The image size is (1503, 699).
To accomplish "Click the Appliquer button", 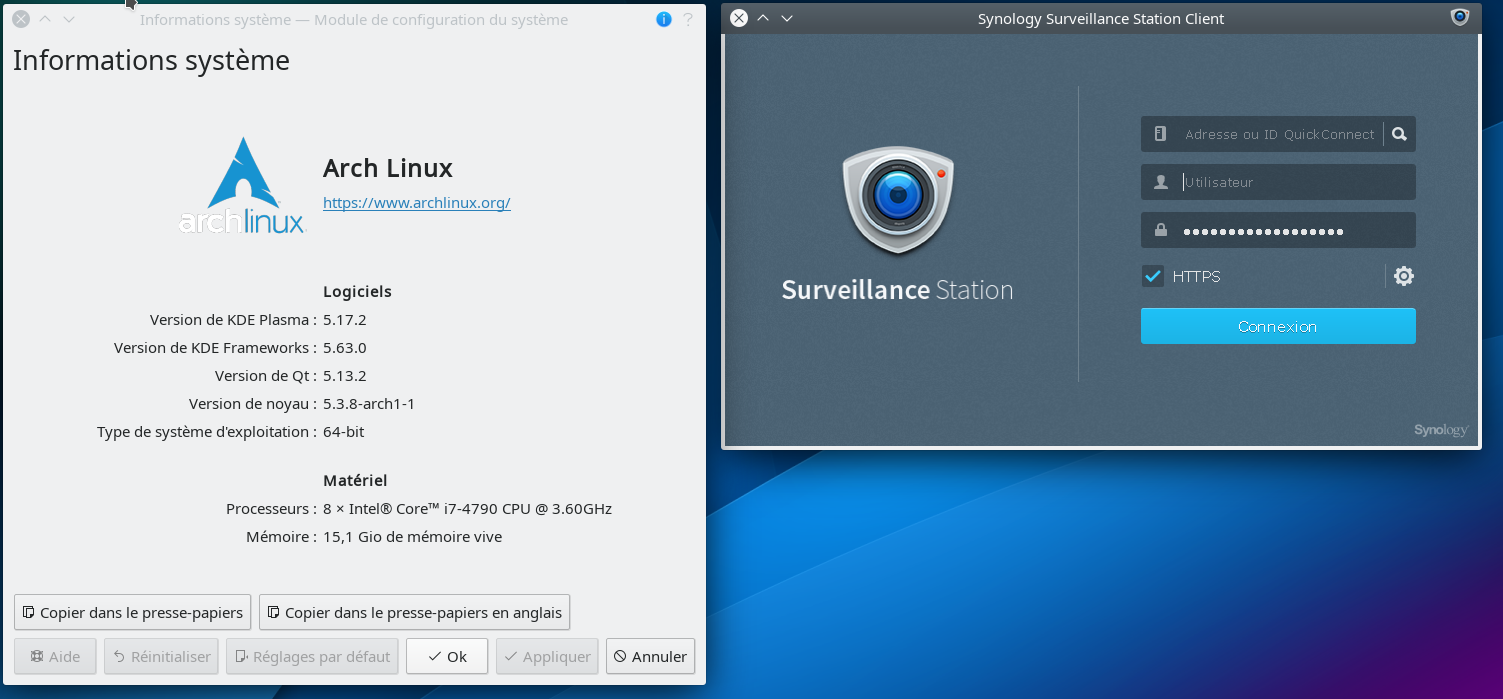I will [x=547, y=656].
